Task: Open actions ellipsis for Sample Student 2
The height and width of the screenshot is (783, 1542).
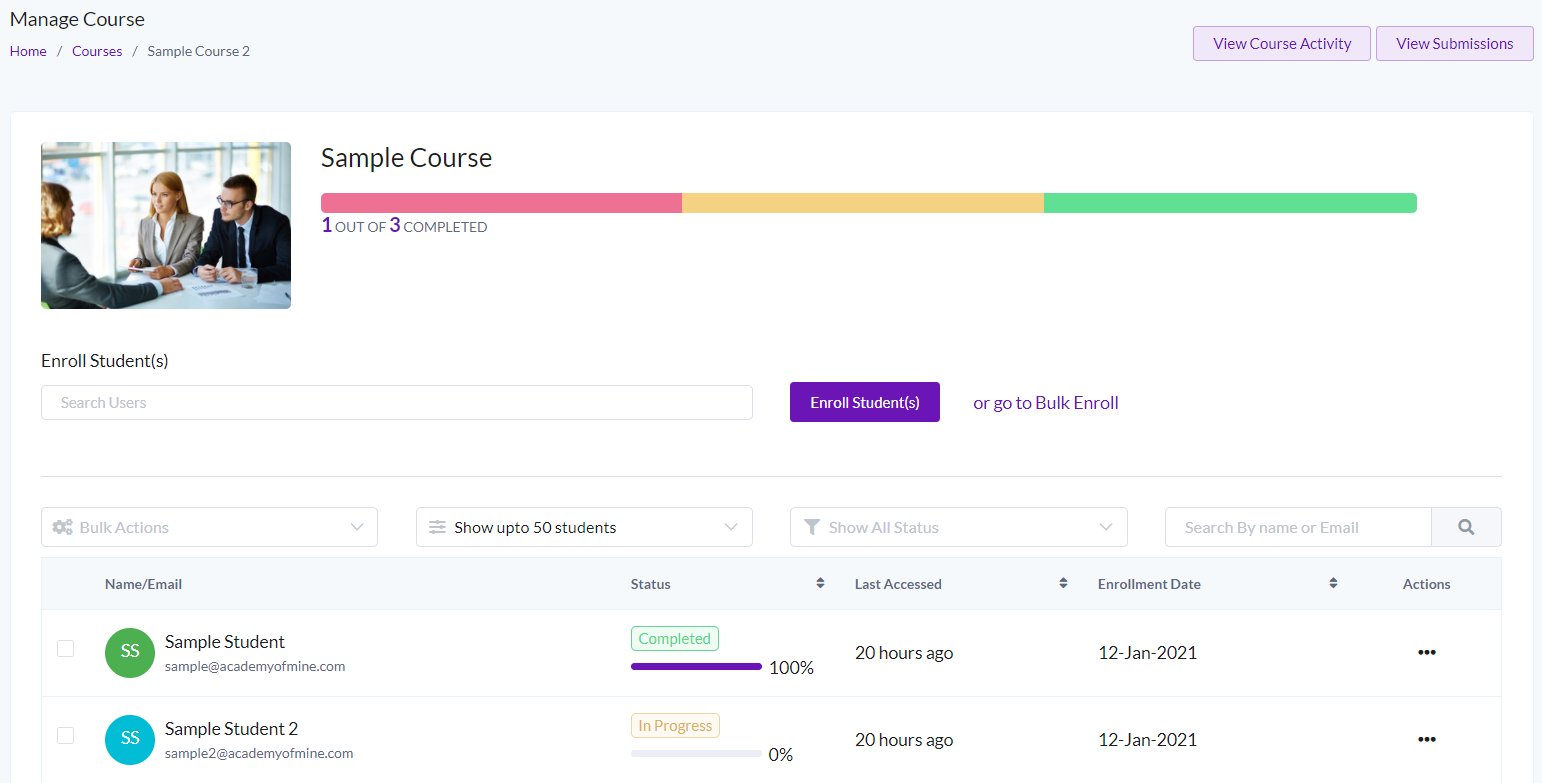Action: (x=1427, y=739)
